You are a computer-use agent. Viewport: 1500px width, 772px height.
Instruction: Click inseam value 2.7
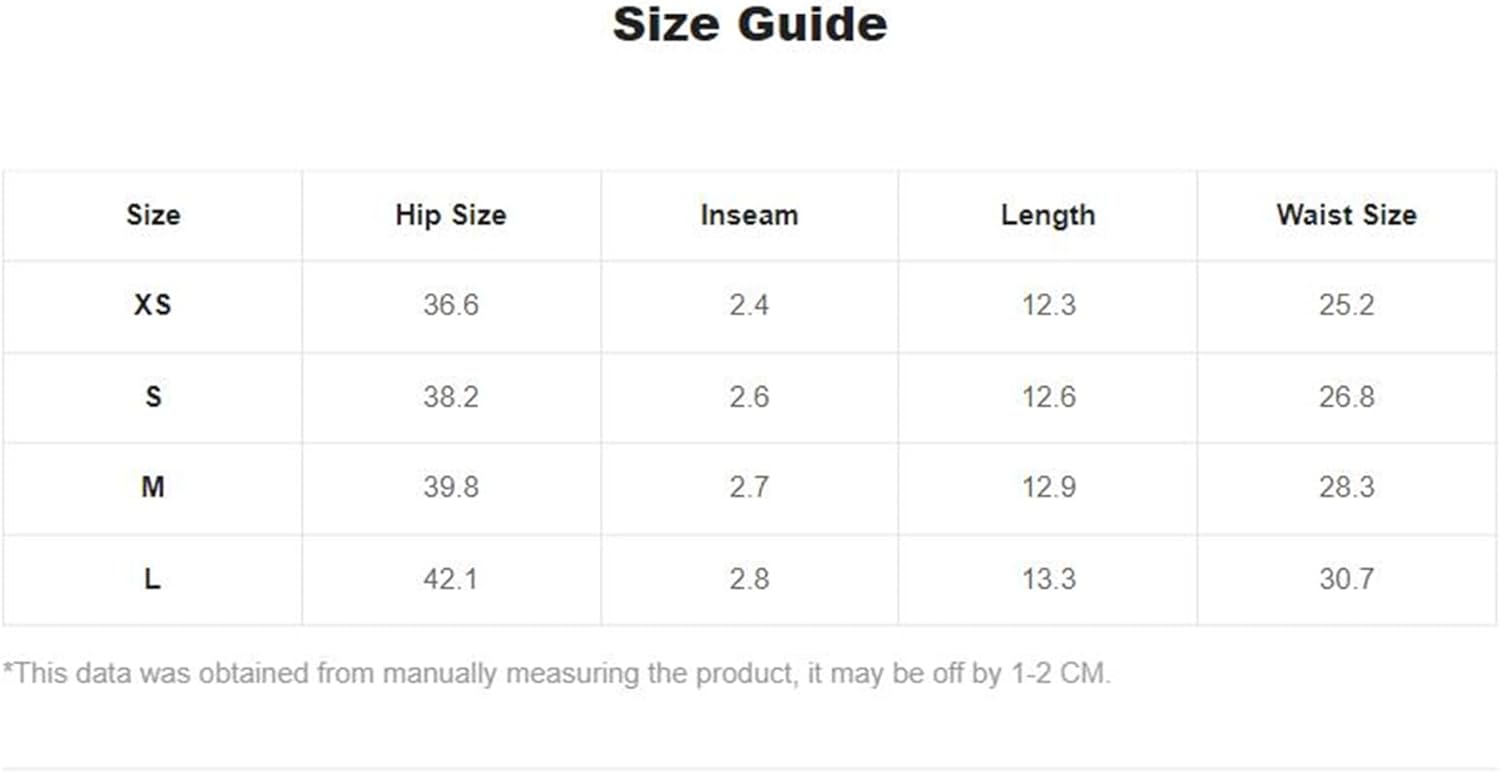pyautogui.click(x=749, y=487)
